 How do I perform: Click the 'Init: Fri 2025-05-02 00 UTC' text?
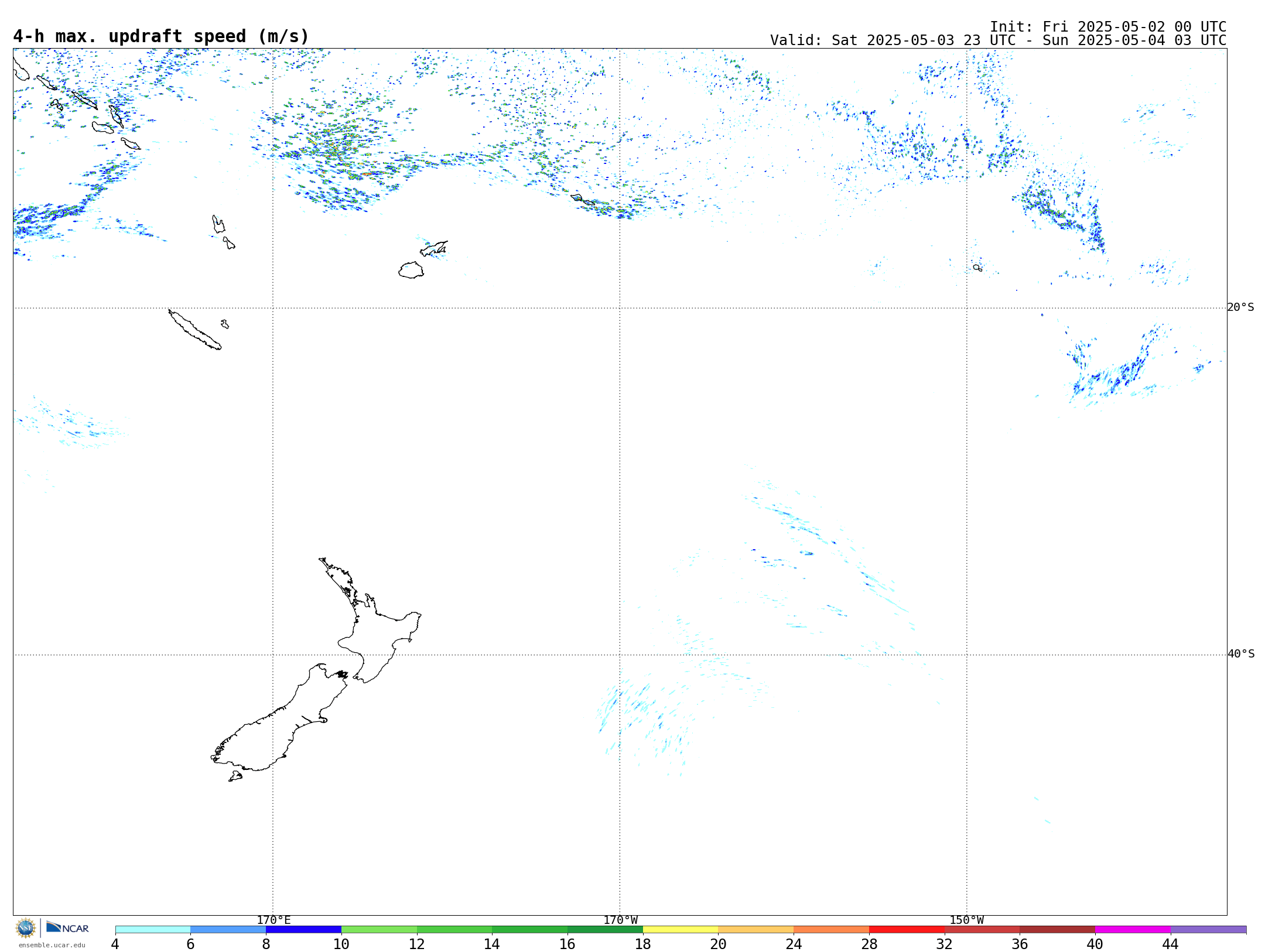(1108, 27)
